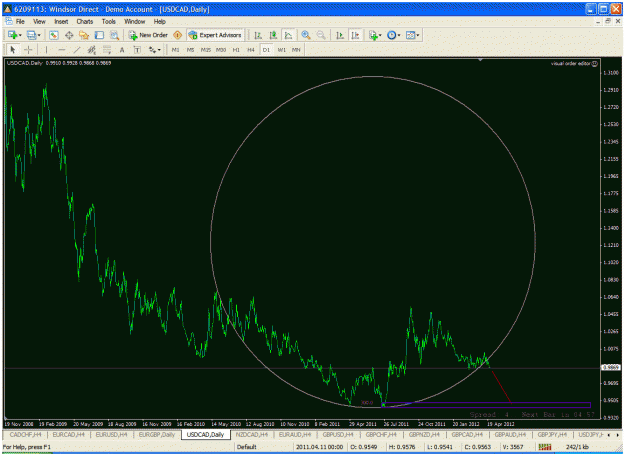Click the 'V: 3567' status value
This screenshot has width=625, height=454.
(x=513, y=447)
